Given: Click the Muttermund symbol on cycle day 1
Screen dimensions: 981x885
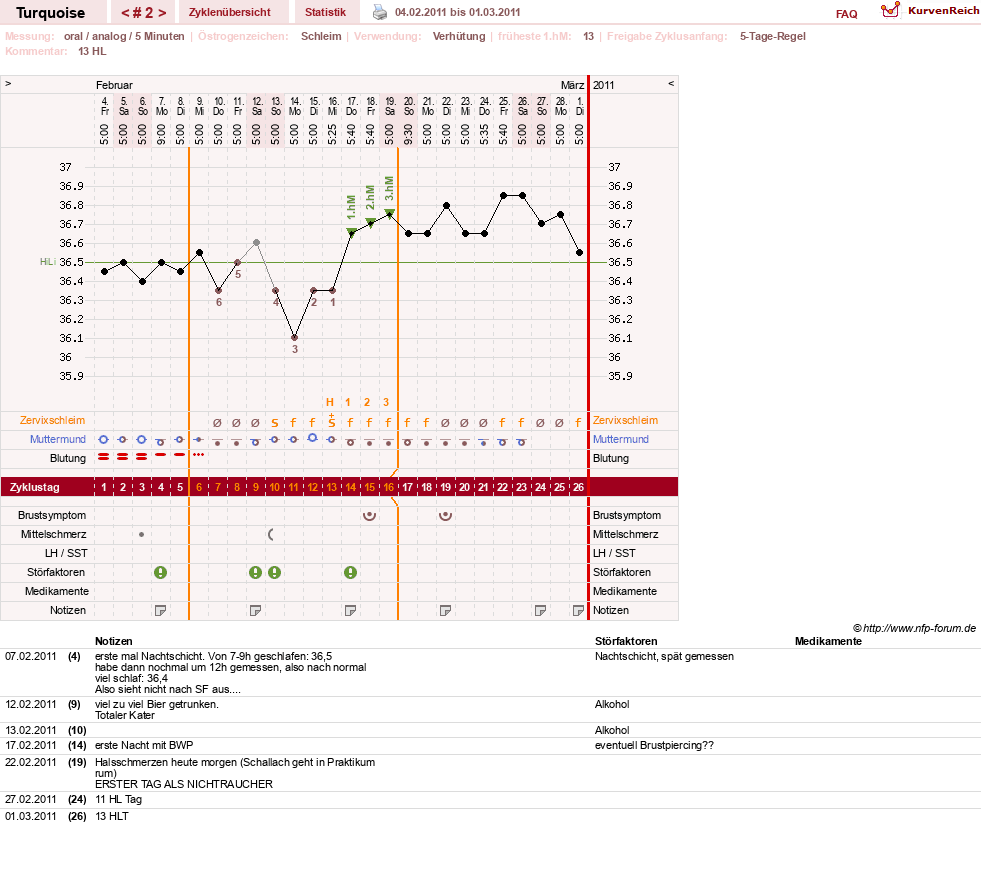Looking at the screenshot, I should tap(104, 440).
